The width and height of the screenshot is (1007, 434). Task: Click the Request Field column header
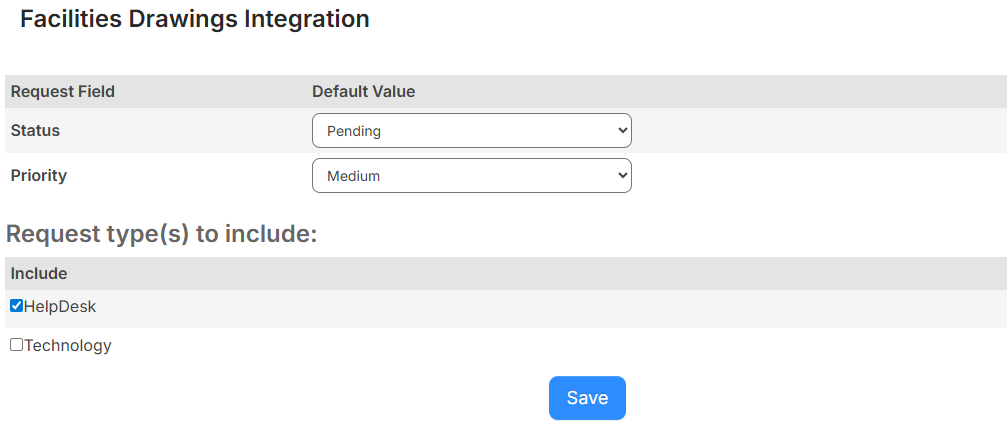62,92
